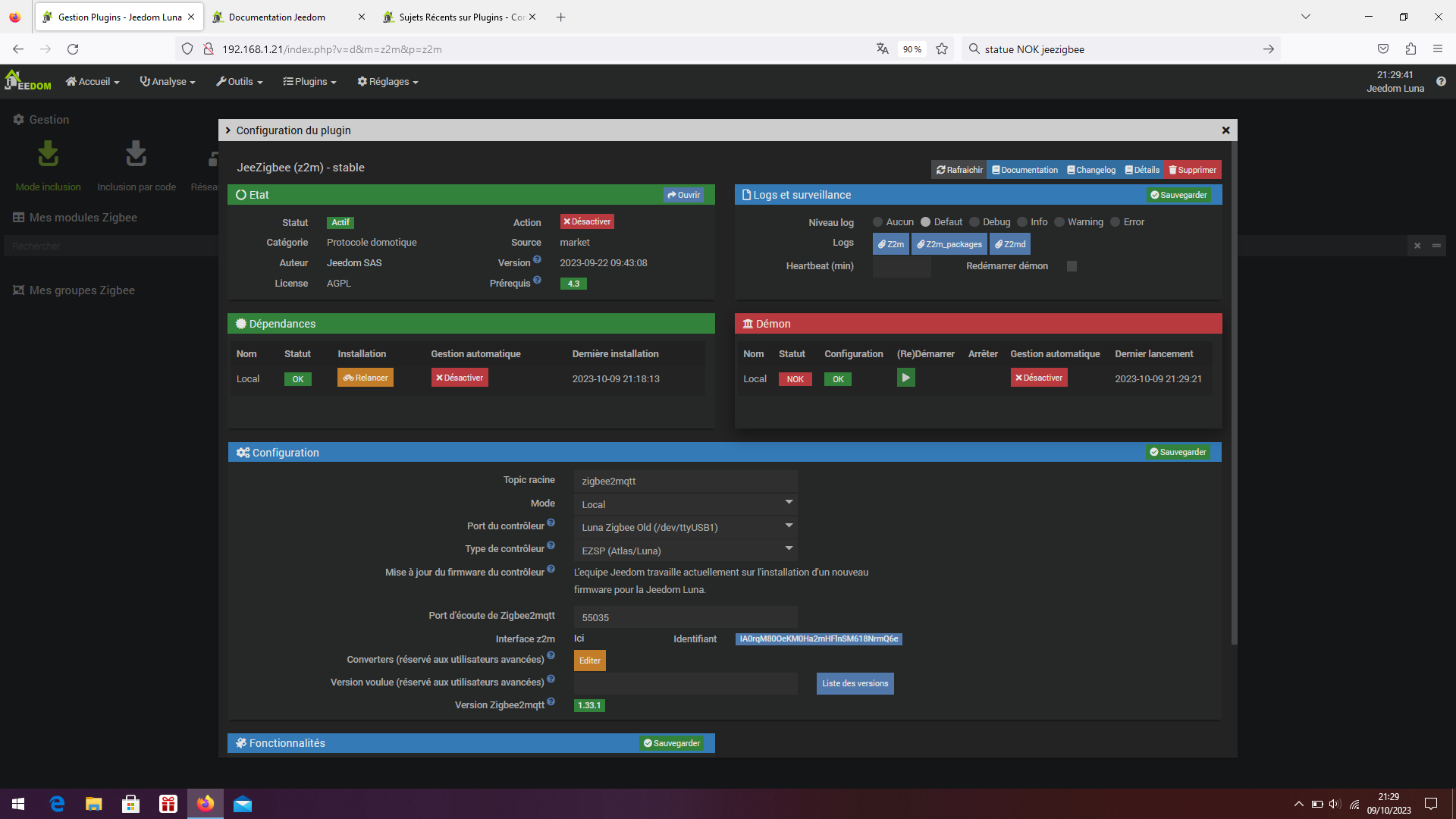Open a new browser tab

coord(561,17)
